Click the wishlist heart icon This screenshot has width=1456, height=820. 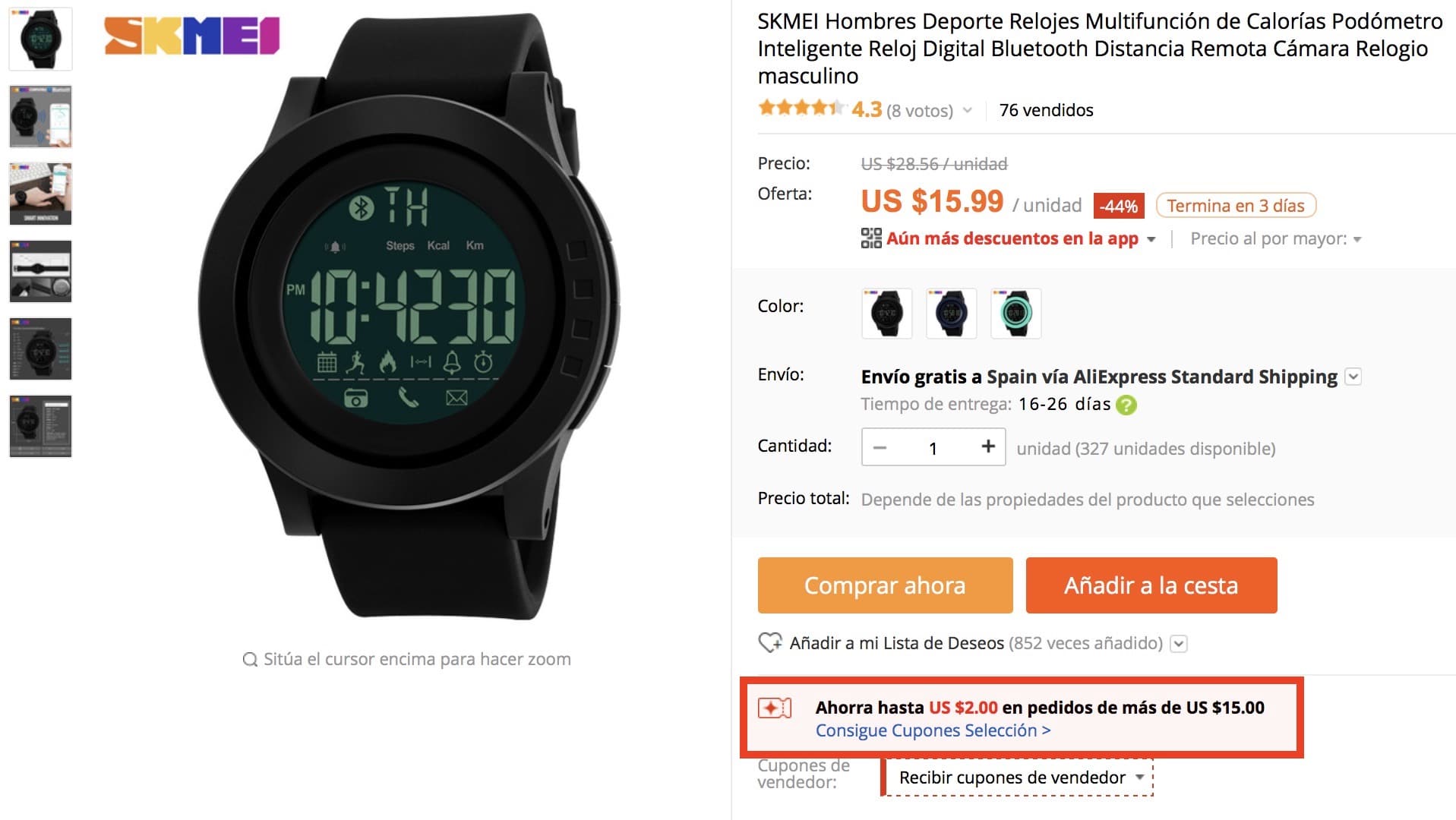point(770,643)
